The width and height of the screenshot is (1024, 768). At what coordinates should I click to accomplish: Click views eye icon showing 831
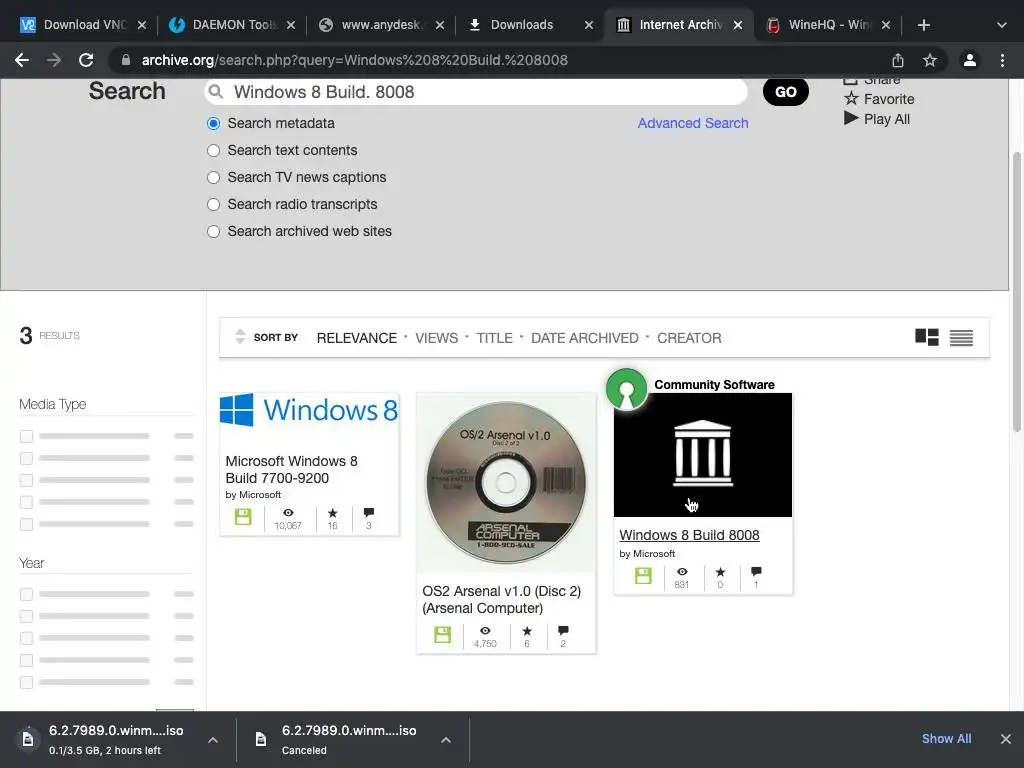(x=682, y=572)
